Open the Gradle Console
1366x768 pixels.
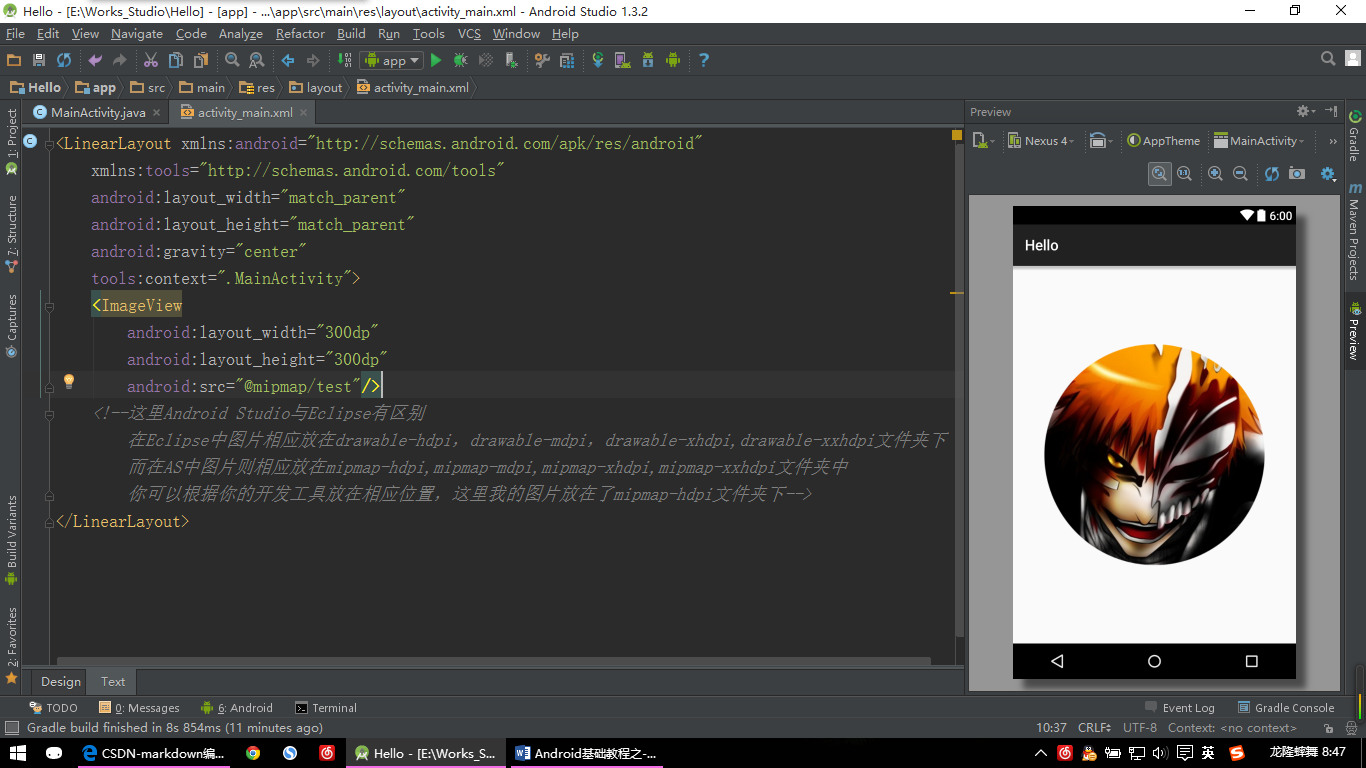coord(1286,707)
